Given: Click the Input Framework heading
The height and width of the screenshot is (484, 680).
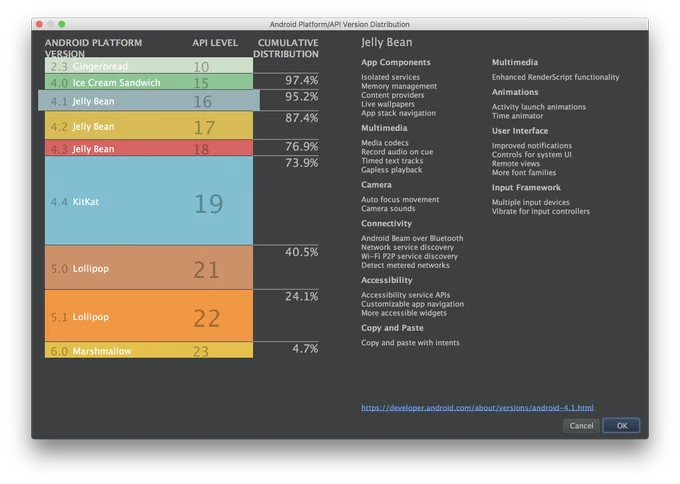Looking at the screenshot, I should (526, 187).
